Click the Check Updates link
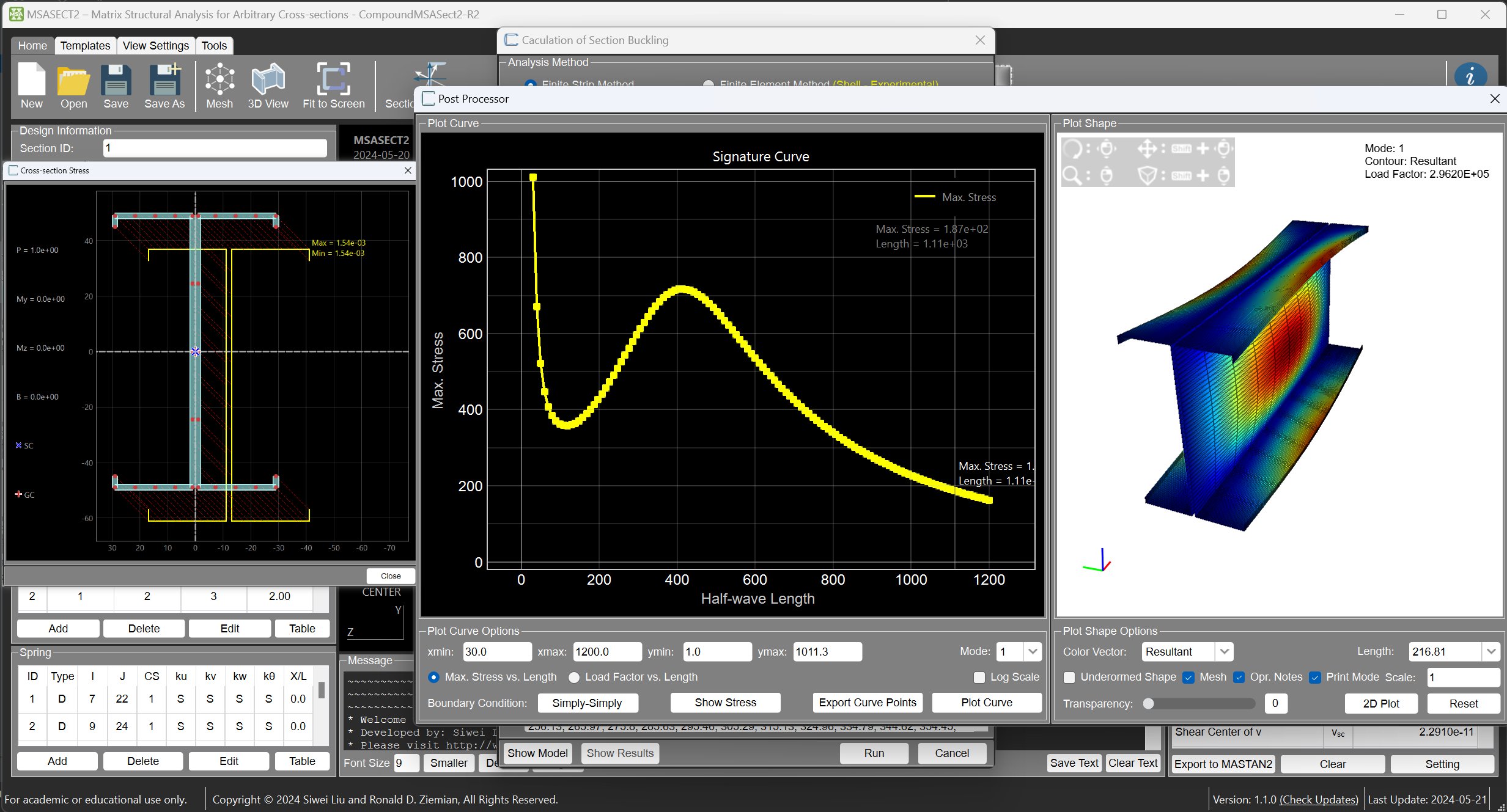Viewport: 1507px width, 812px height. pos(1319,799)
